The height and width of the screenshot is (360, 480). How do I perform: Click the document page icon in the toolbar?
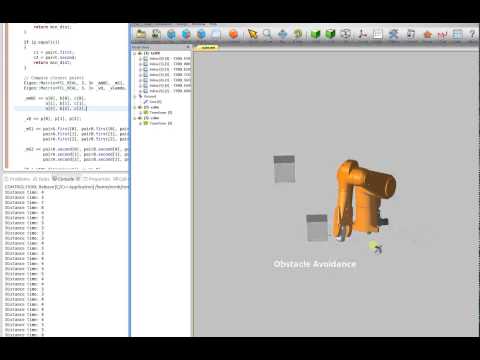(x=411, y=34)
